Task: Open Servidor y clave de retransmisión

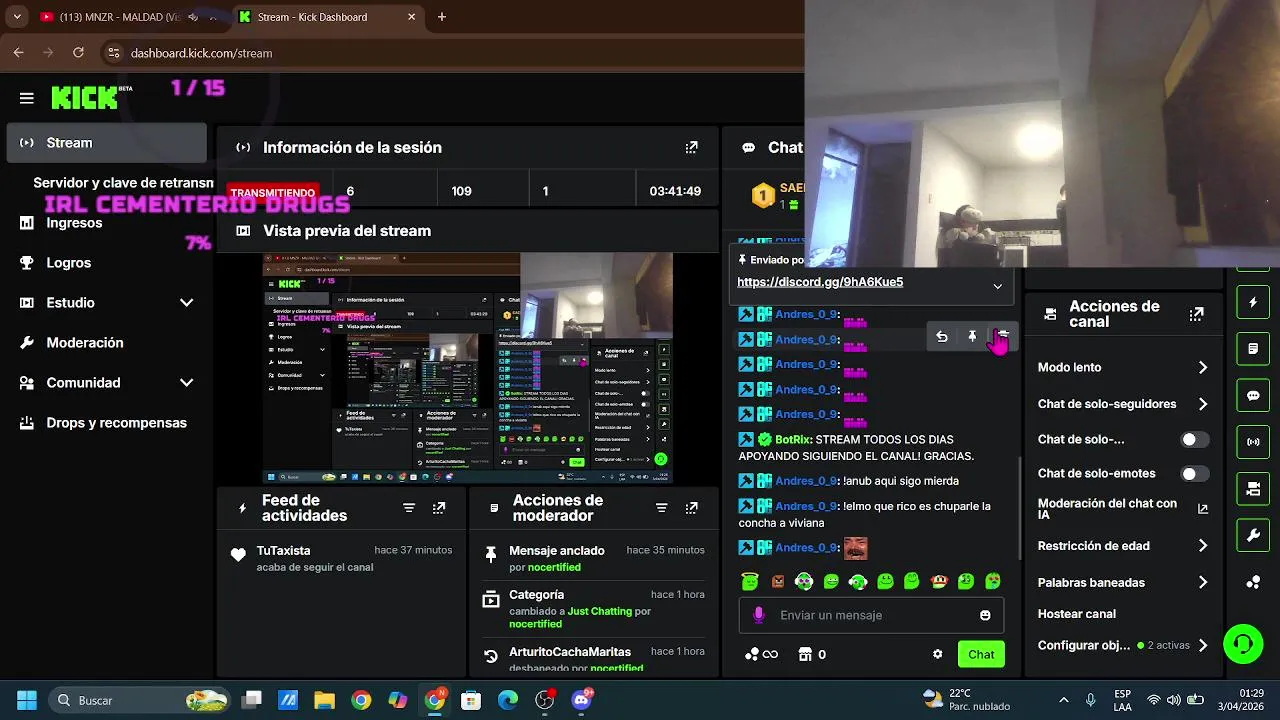Action: point(123,183)
